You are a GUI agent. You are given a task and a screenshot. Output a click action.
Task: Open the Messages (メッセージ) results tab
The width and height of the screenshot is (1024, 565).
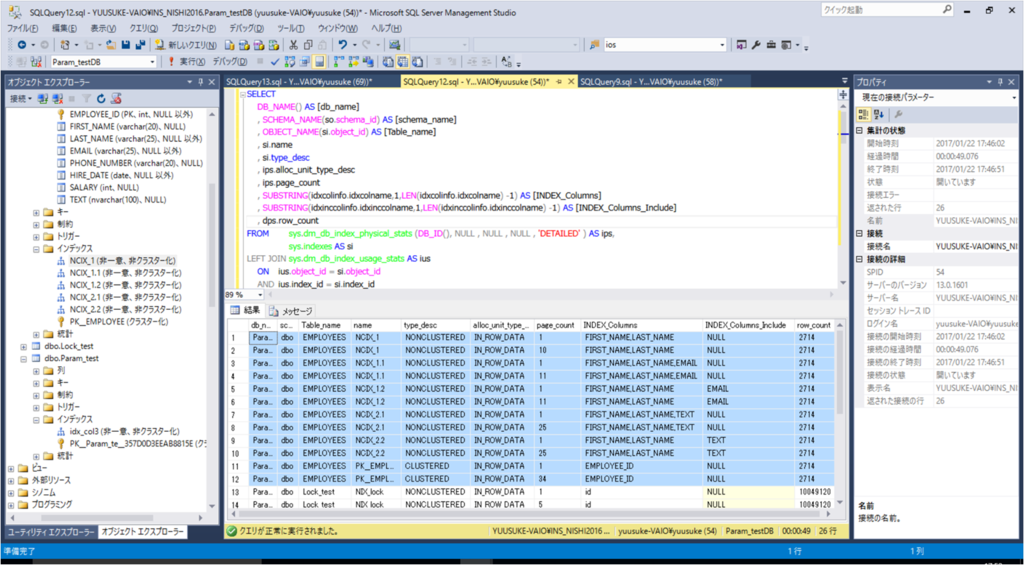point(291,311)
